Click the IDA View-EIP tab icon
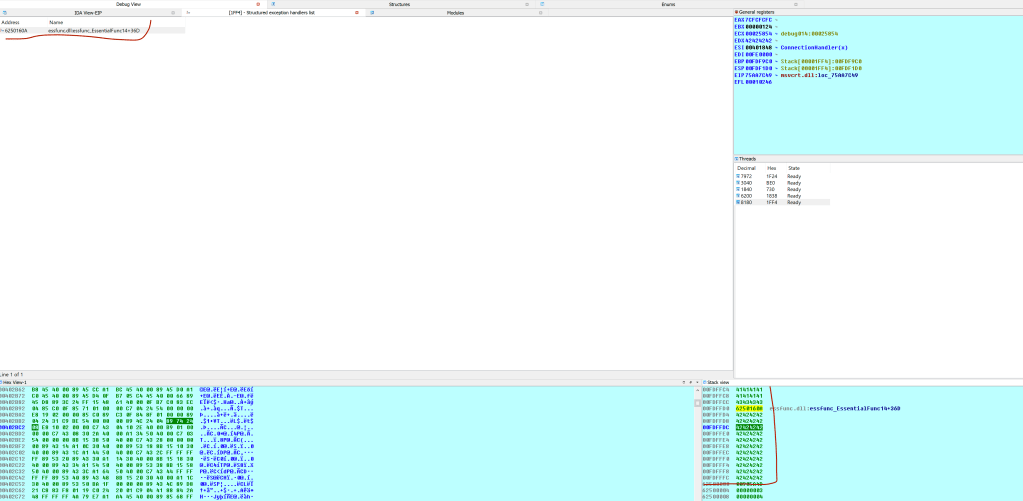The image size is (1023, 501). (x=4, y=12)
